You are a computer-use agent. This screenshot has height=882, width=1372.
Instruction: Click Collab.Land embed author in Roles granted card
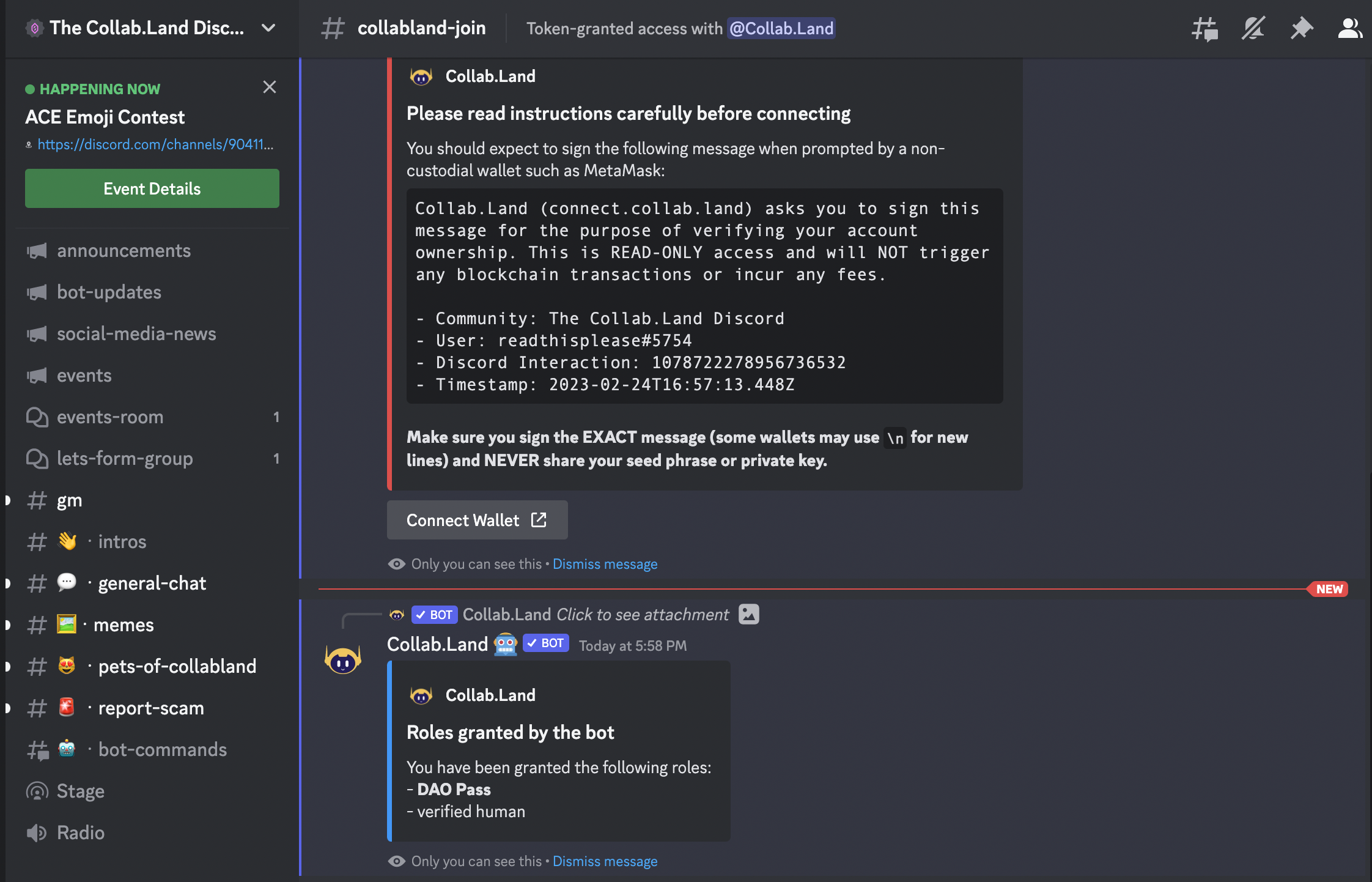[490, 695]
